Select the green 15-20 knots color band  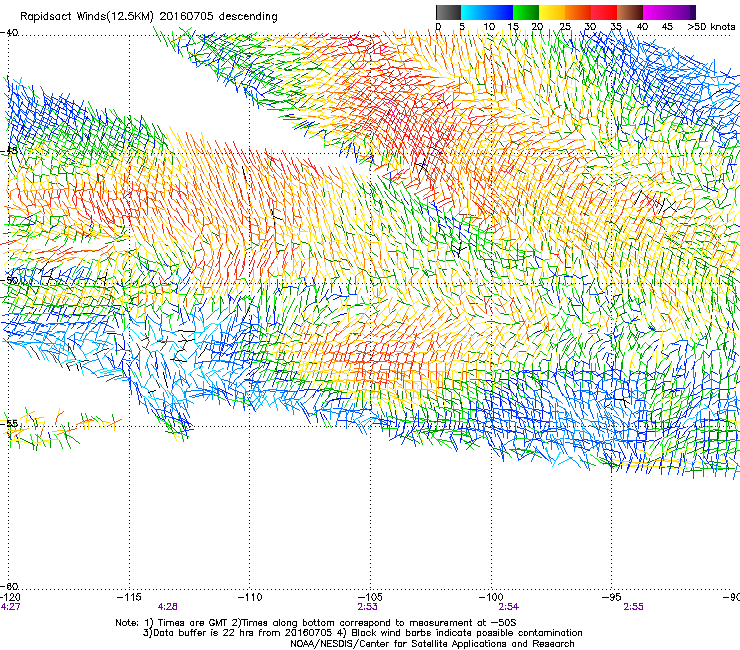tap(526, 12)
